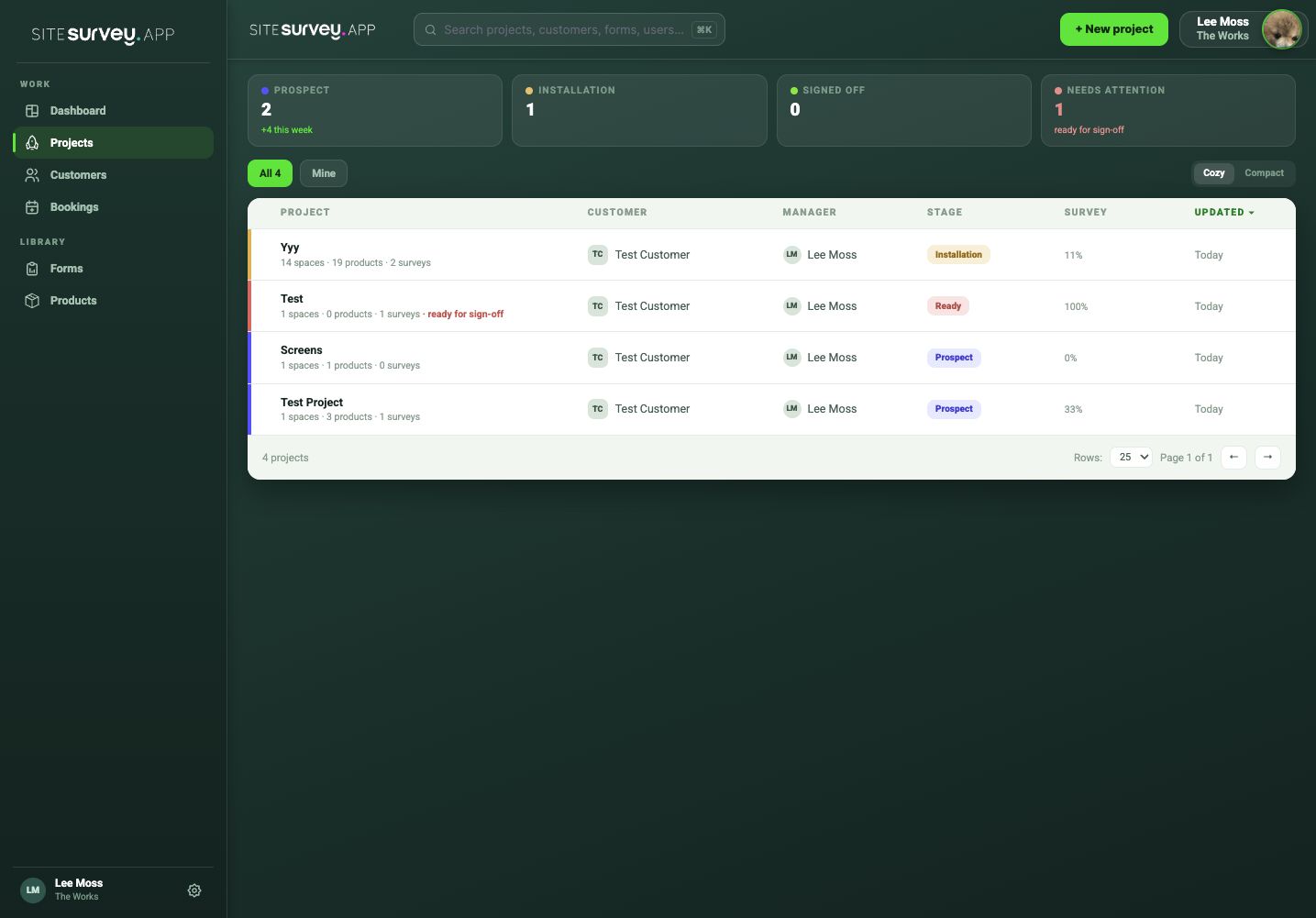
Task: Open settings via the gear icon
Action: [194, 890]
